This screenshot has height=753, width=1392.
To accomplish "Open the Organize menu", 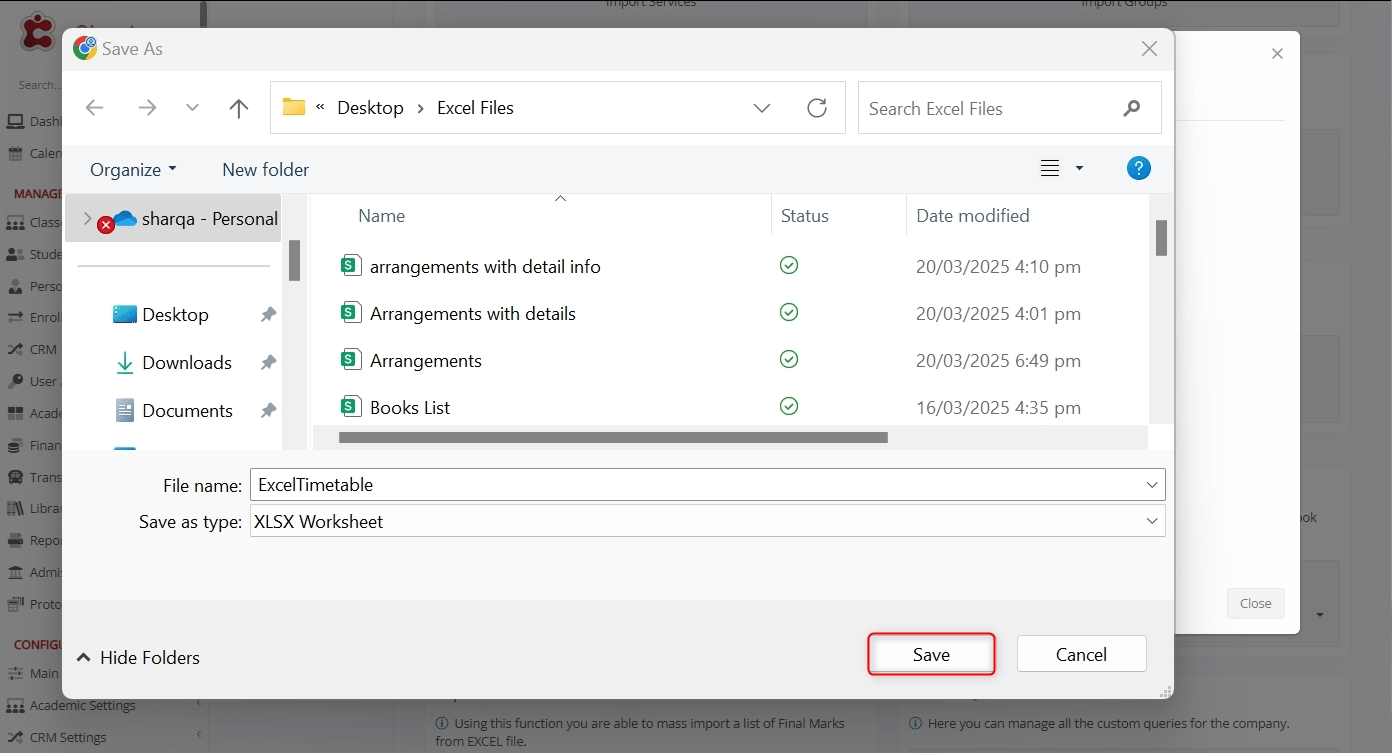I will (133, 169).
